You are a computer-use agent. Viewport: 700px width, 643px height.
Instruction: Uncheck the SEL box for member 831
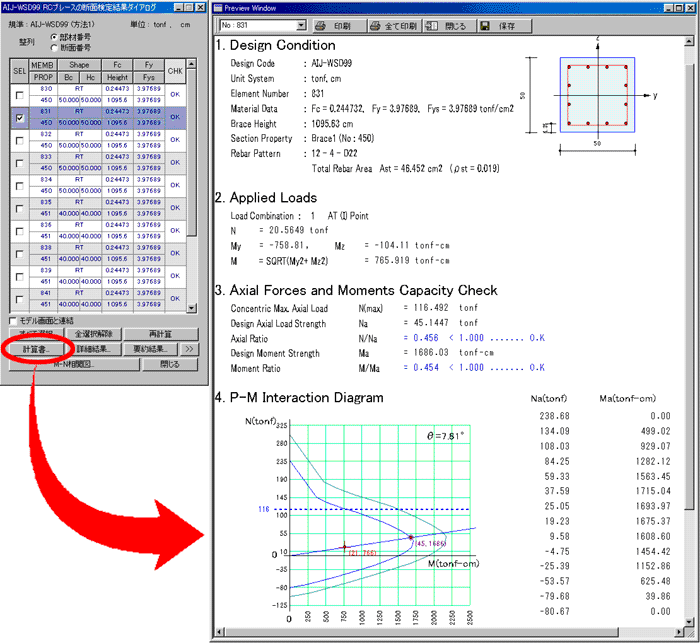tap(19, 118)
